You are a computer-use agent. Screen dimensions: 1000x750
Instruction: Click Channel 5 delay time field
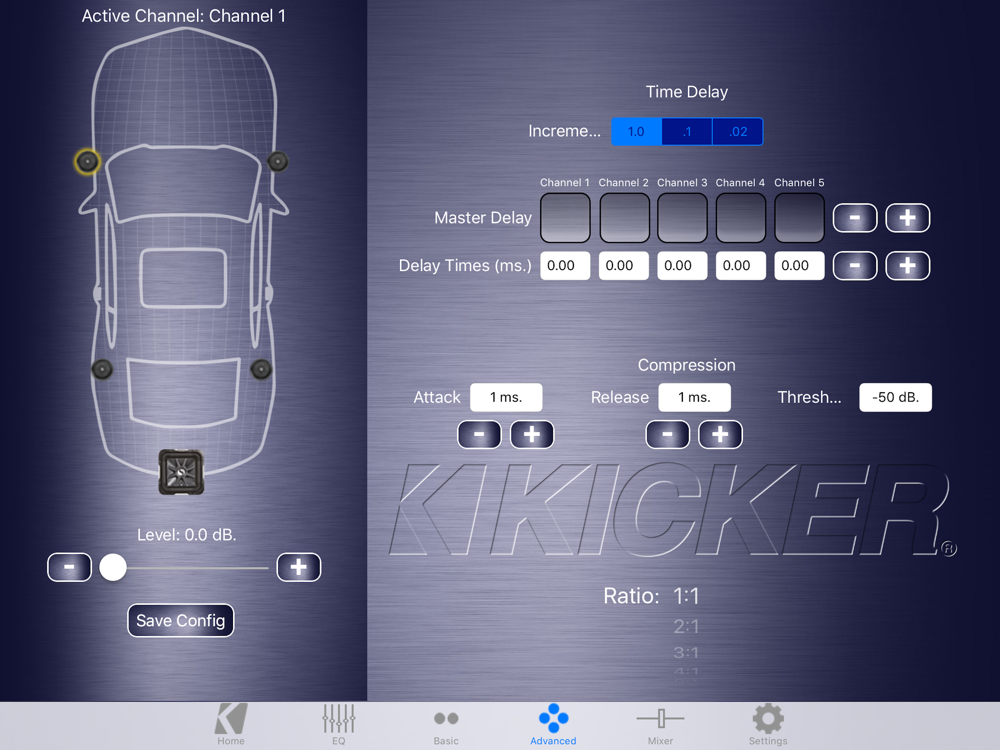coord(799,266)
